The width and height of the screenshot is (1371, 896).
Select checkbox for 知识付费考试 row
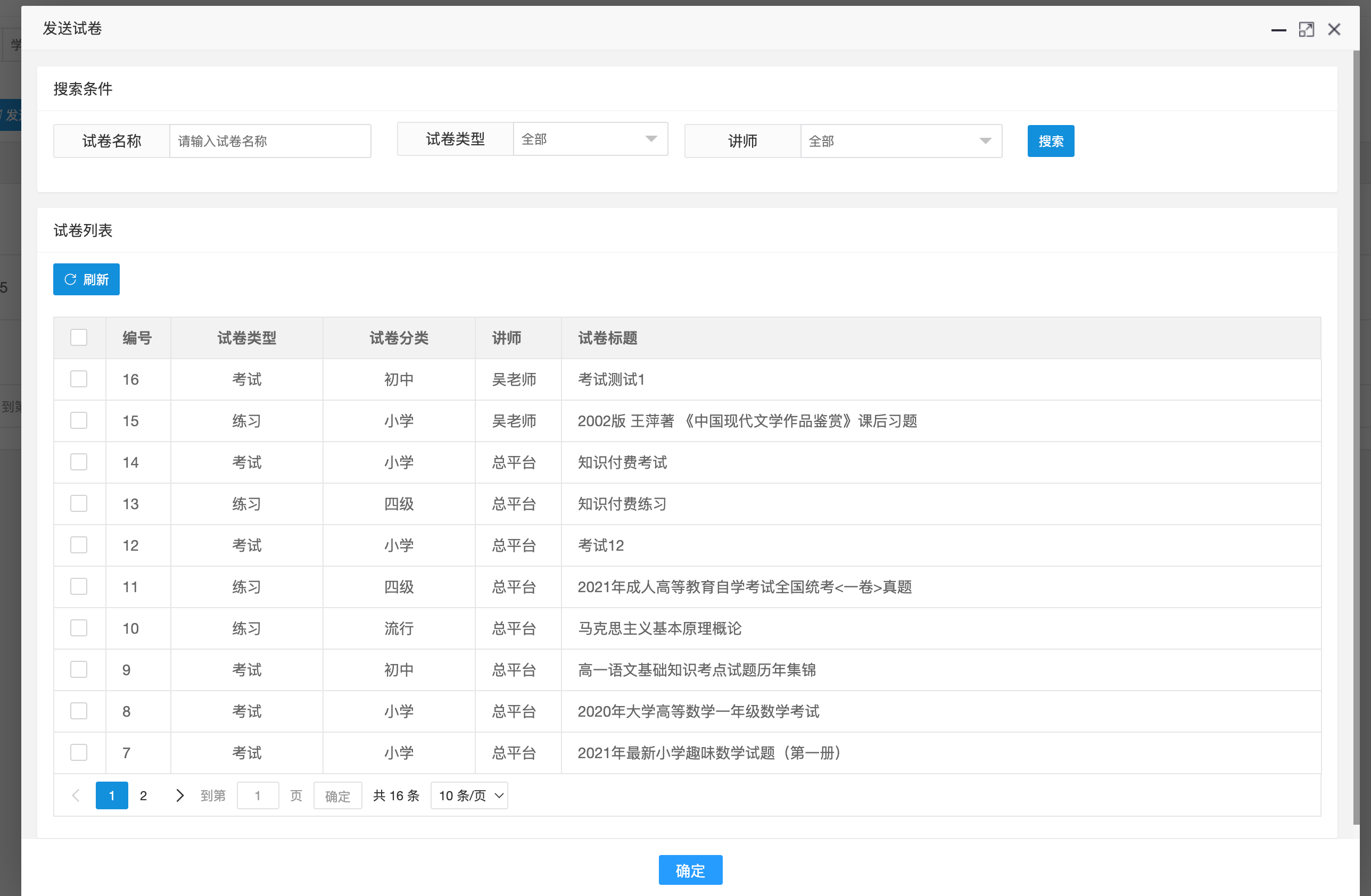click(79, 462)
